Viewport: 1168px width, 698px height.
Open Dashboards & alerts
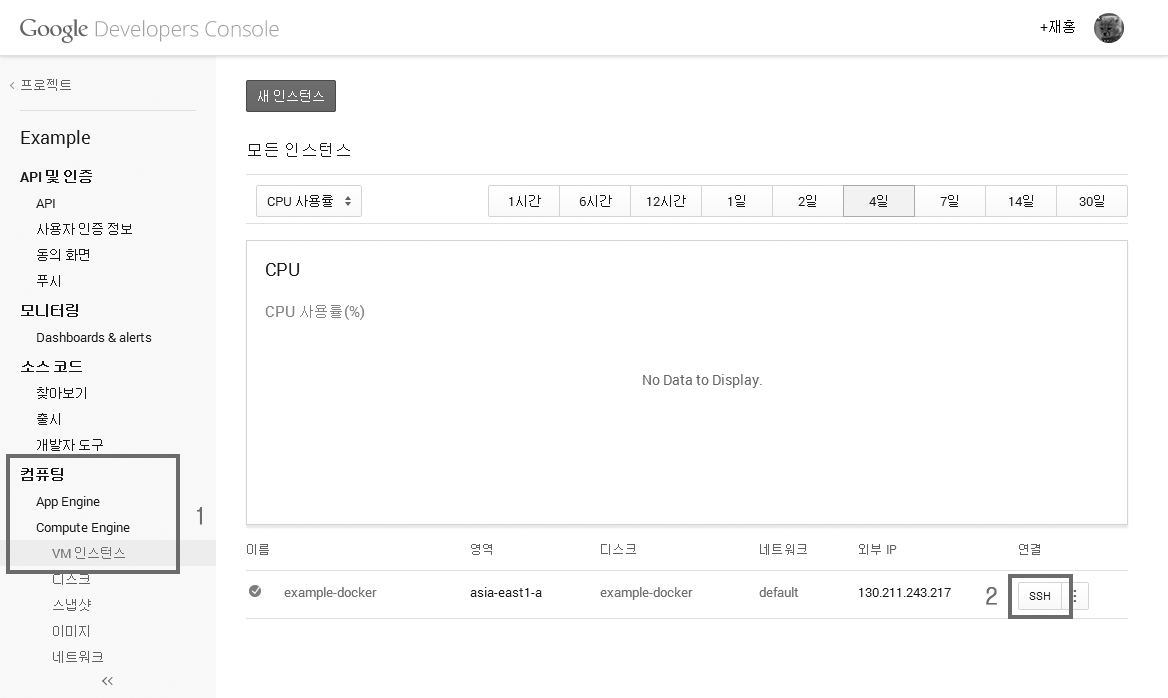click(x=94, y=338)
